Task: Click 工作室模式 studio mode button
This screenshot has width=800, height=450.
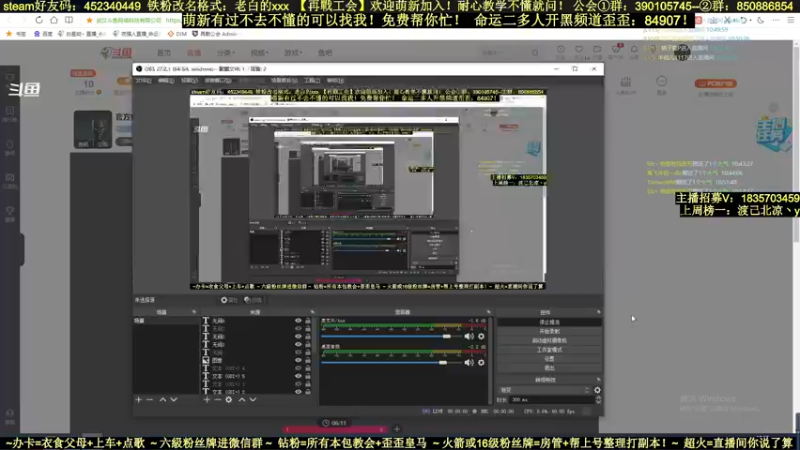Action: (x=549, y=350)
